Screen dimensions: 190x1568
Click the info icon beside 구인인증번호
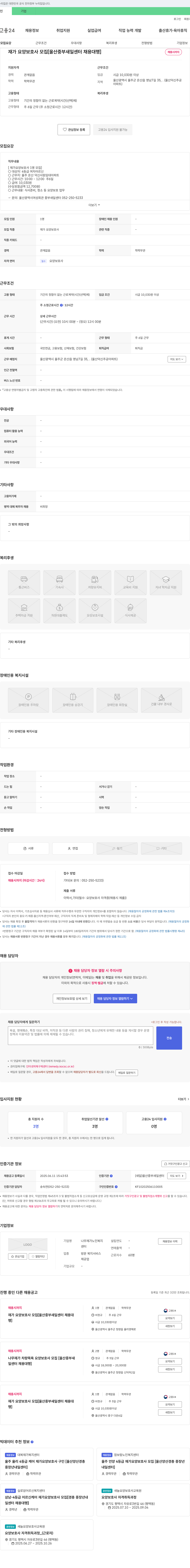click(116, 1186)
